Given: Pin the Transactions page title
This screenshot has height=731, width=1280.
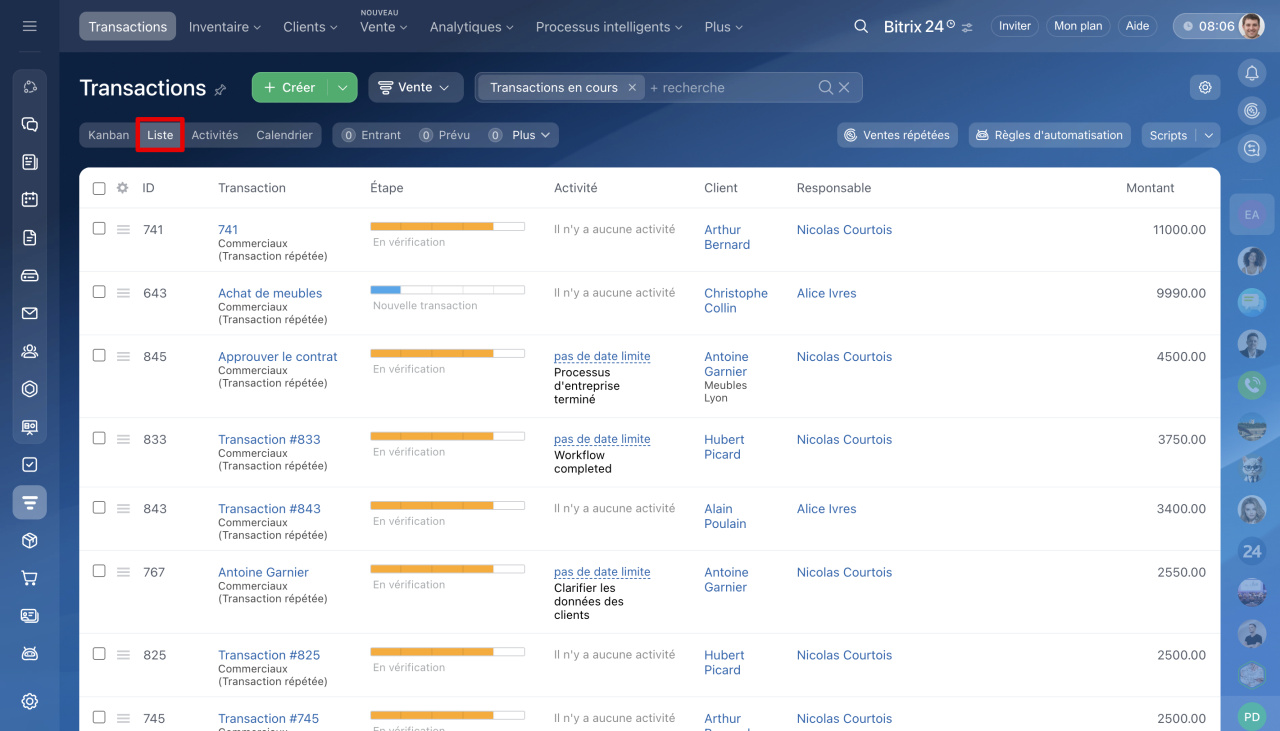Looking at the screenshot, I should [221, 89].
